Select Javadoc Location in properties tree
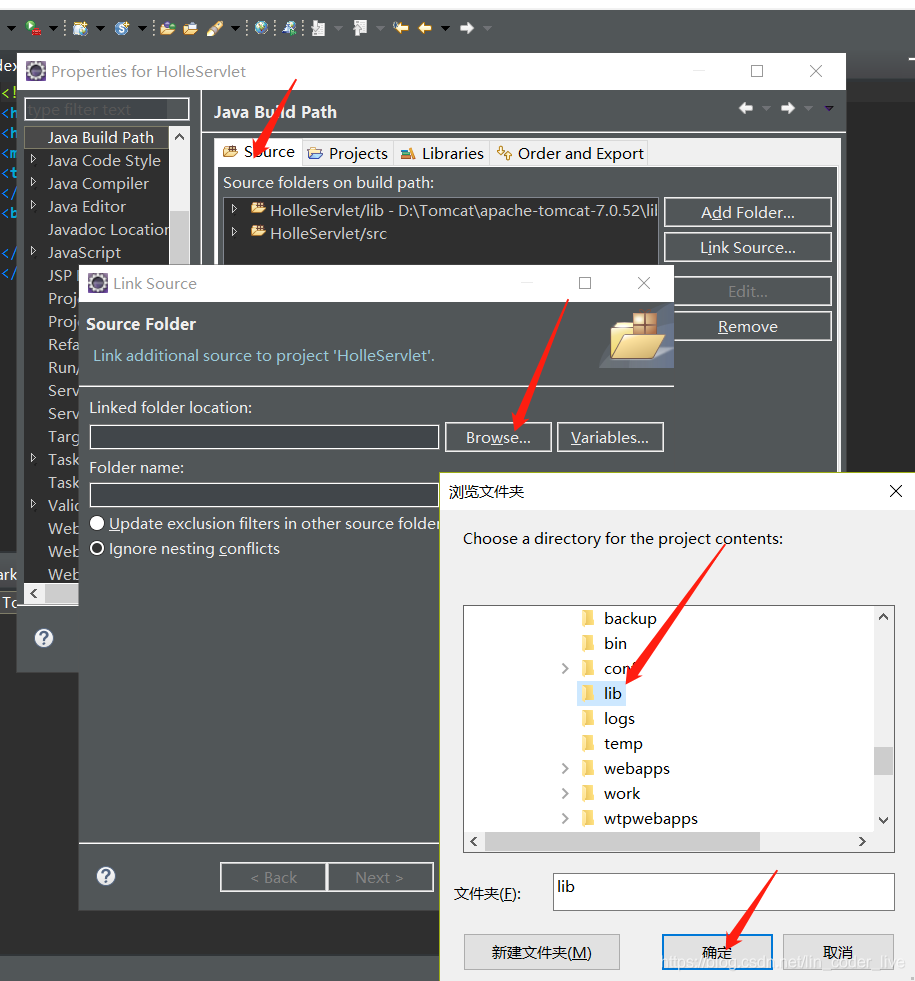Screen dimensions: 915x981 108,229
